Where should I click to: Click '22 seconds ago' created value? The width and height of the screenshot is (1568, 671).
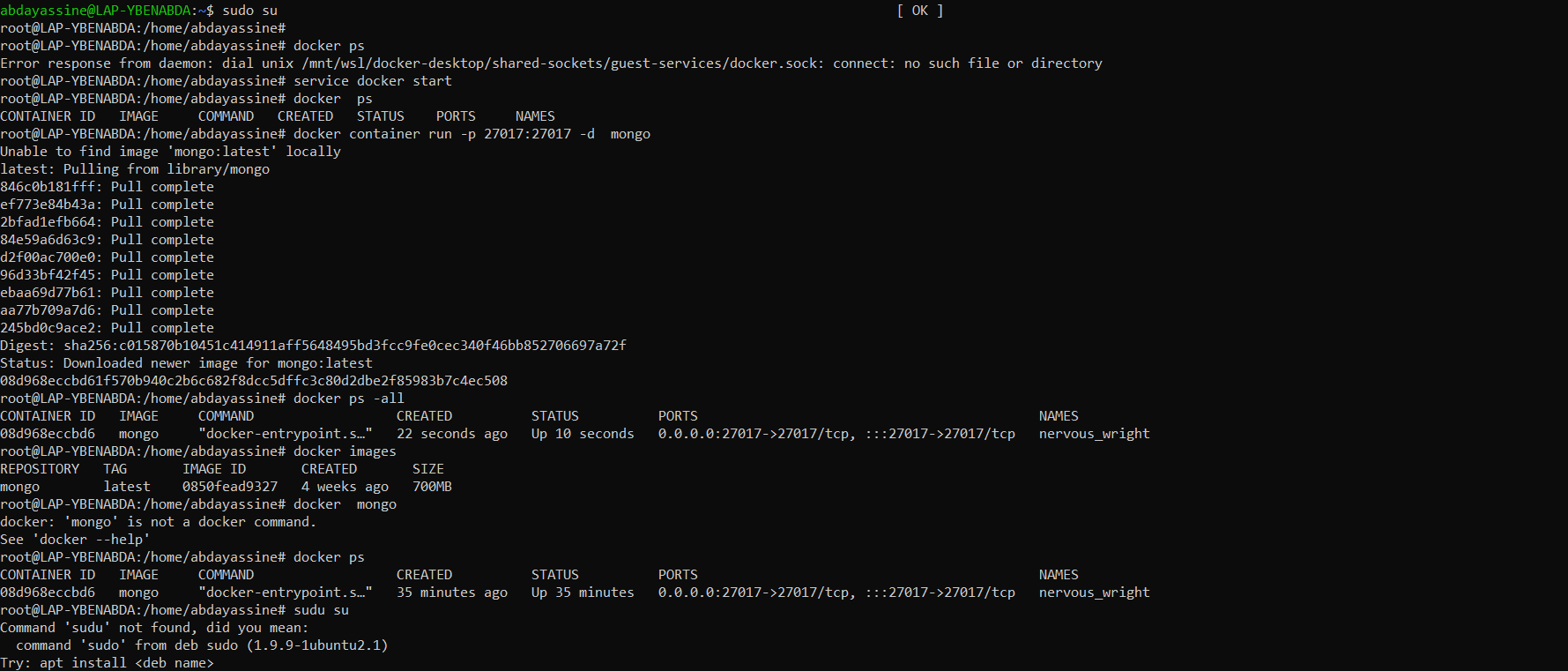452,434
